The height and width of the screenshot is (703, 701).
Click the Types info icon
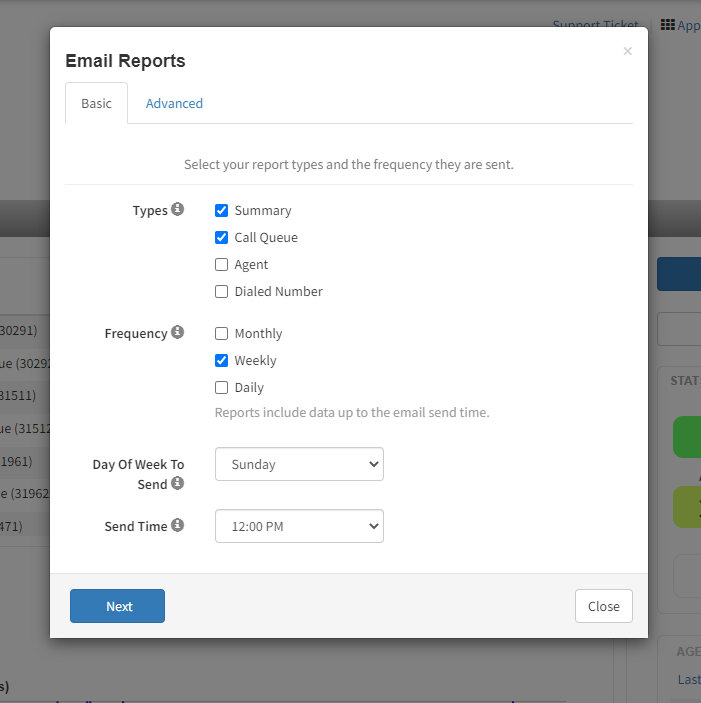(x=177, y=209)
